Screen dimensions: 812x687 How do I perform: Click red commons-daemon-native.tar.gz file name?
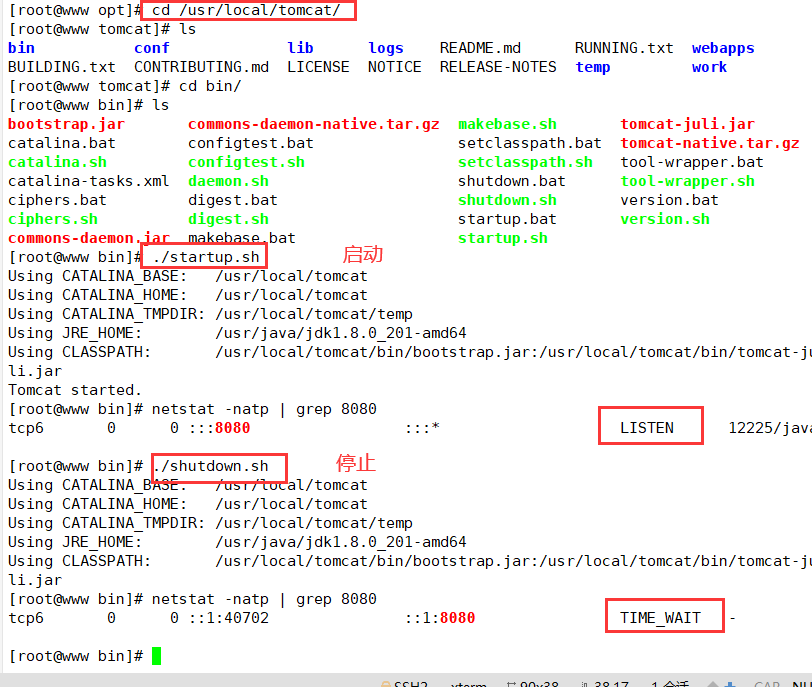314,124
